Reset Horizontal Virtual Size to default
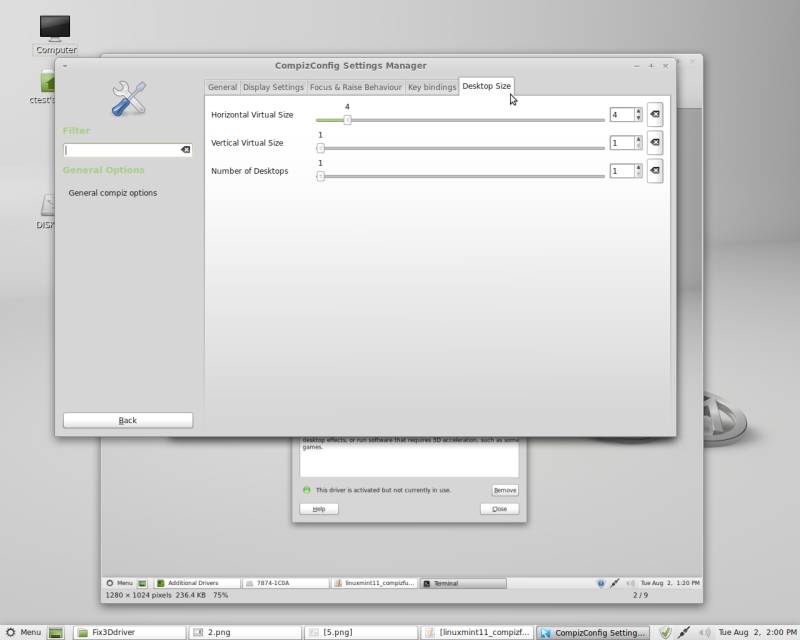The image size is (800, 640). (655, 114)
